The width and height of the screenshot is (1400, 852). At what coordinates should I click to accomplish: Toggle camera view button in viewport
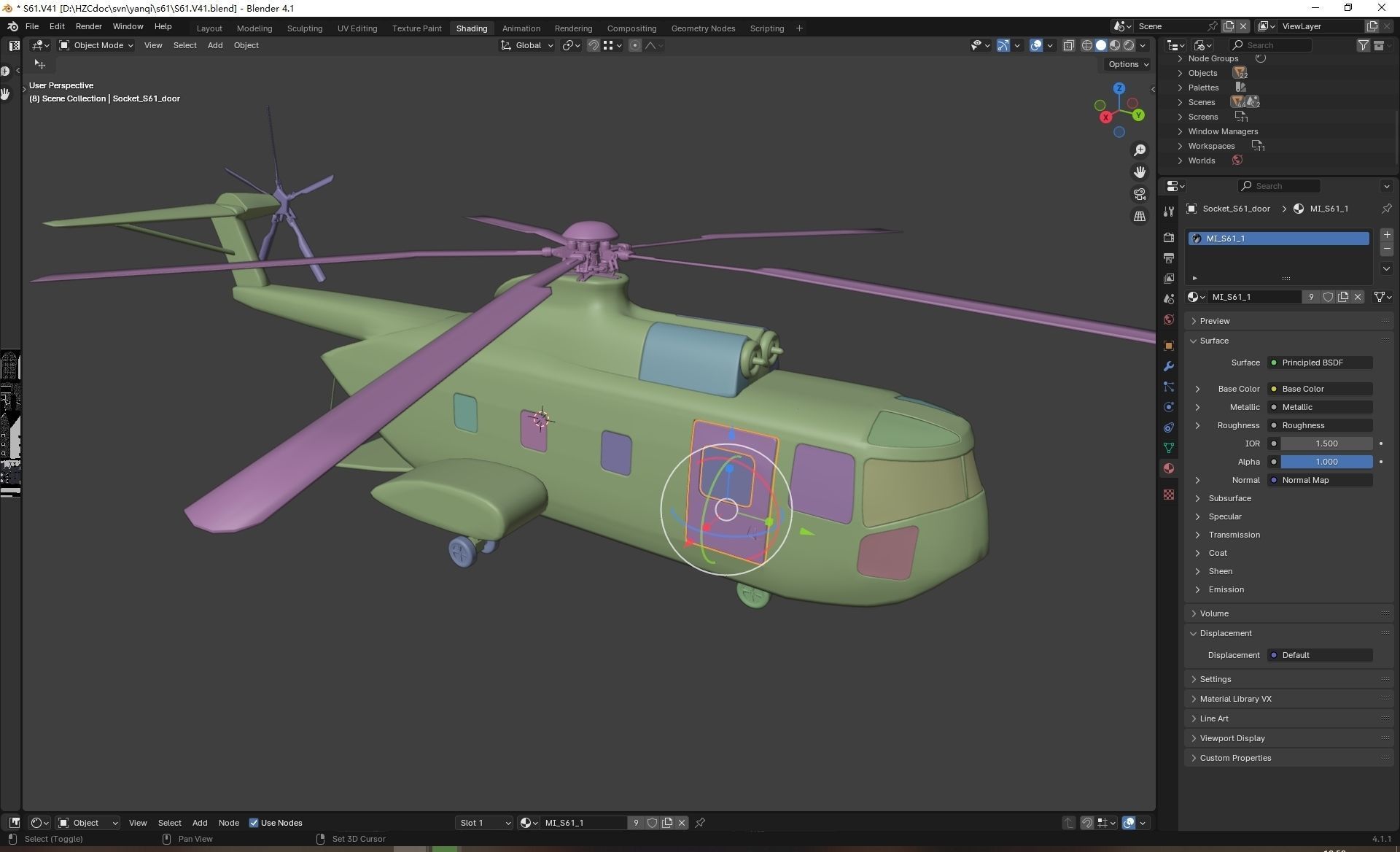coord(1139,194)
